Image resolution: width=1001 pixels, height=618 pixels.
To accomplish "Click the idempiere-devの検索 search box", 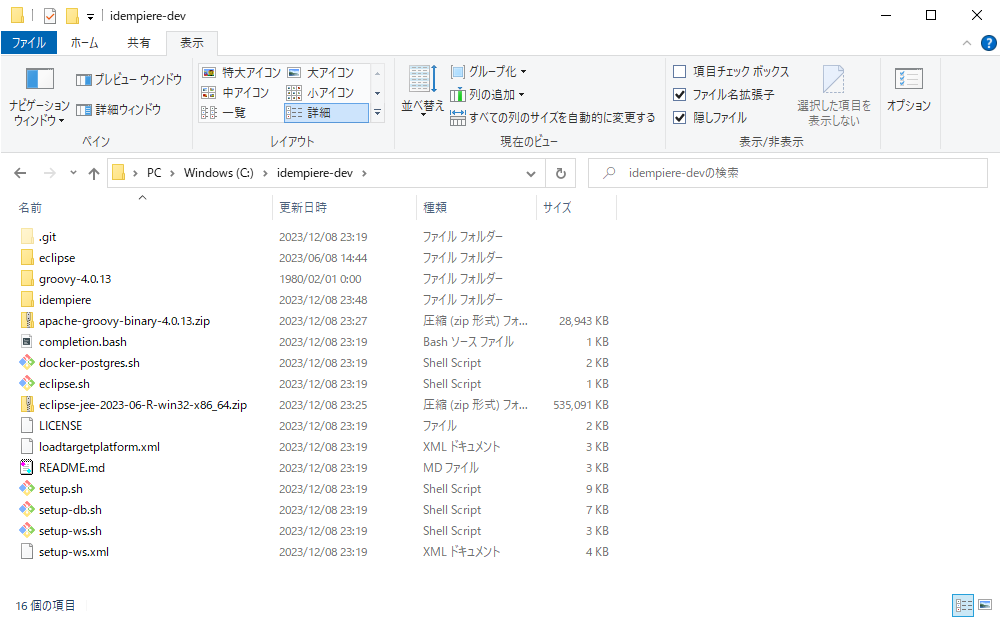I will (788, 173).
